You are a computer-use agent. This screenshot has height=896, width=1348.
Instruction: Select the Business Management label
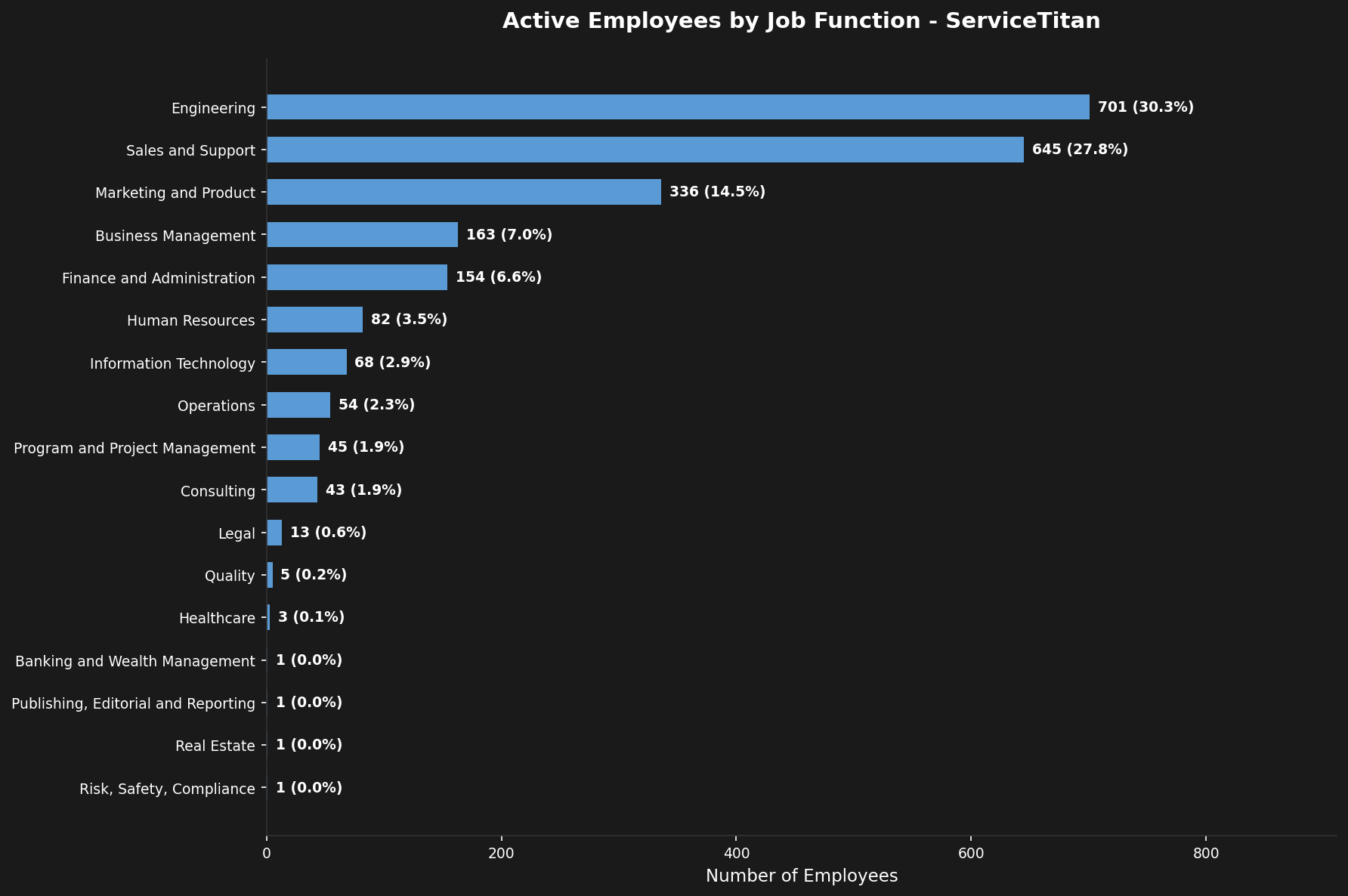pos(175,236)
